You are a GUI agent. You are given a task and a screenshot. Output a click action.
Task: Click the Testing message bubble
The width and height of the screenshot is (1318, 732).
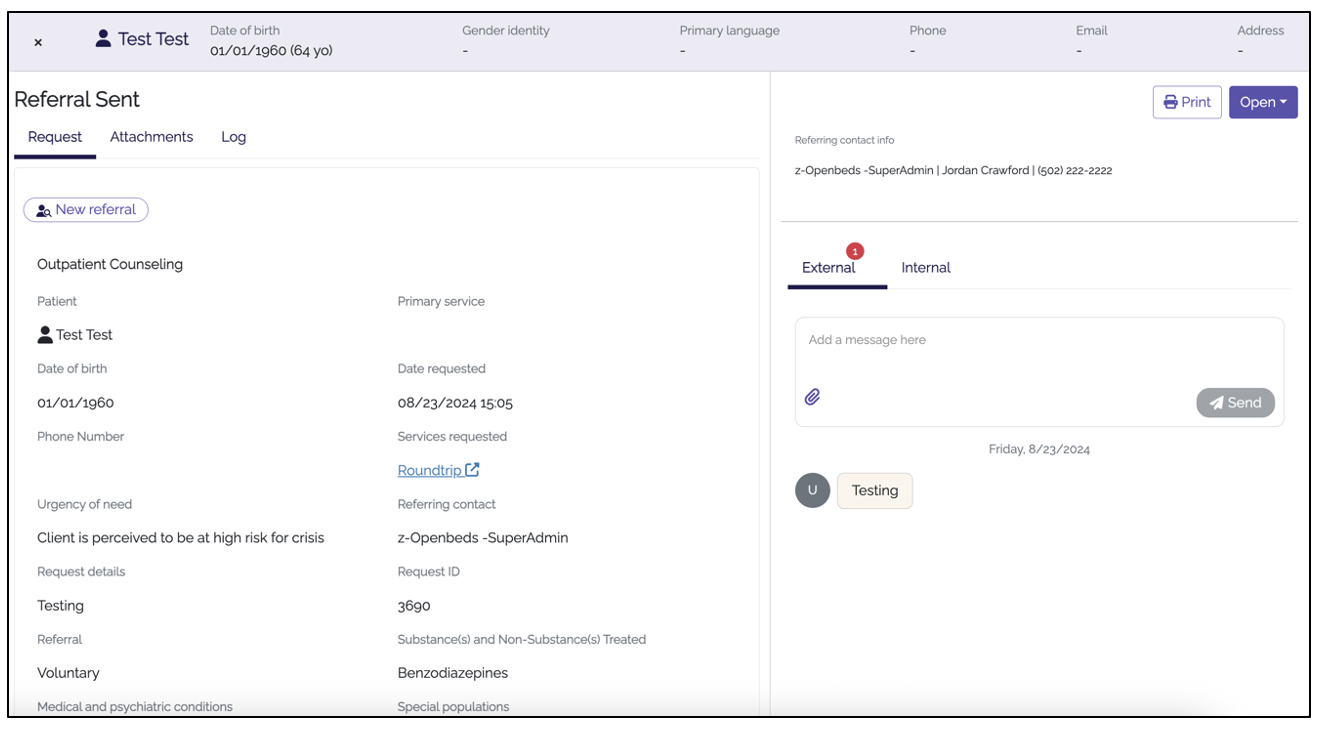875,490
